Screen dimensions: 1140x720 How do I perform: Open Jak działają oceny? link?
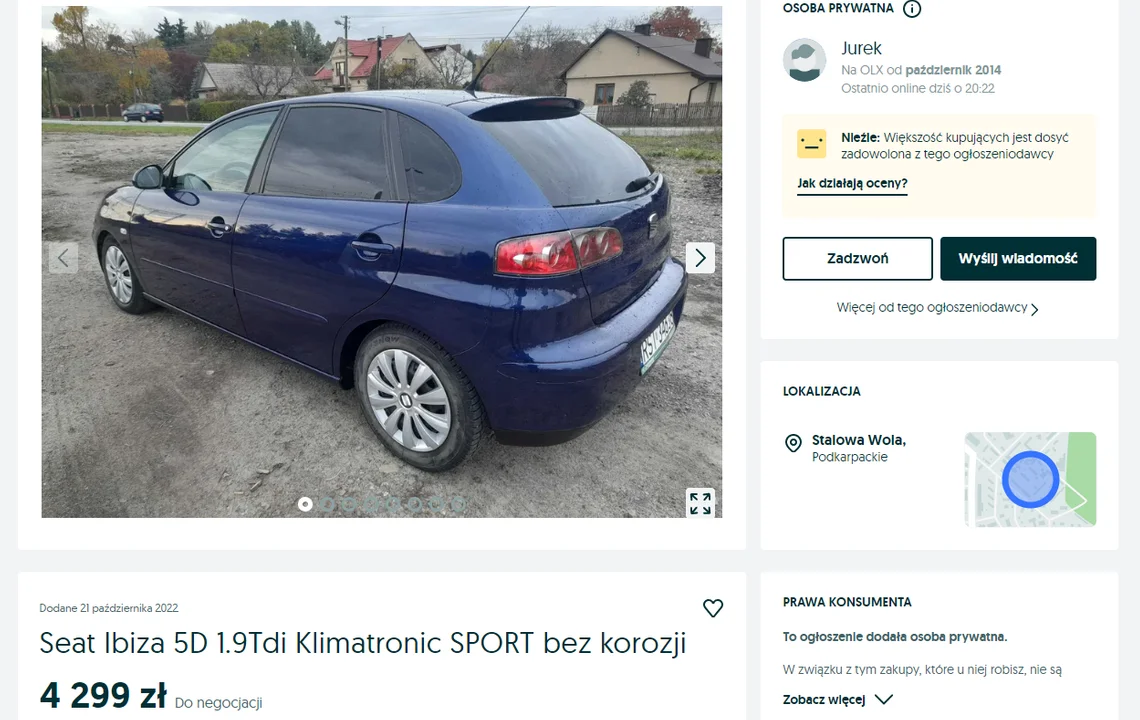(x=852, y=183)
